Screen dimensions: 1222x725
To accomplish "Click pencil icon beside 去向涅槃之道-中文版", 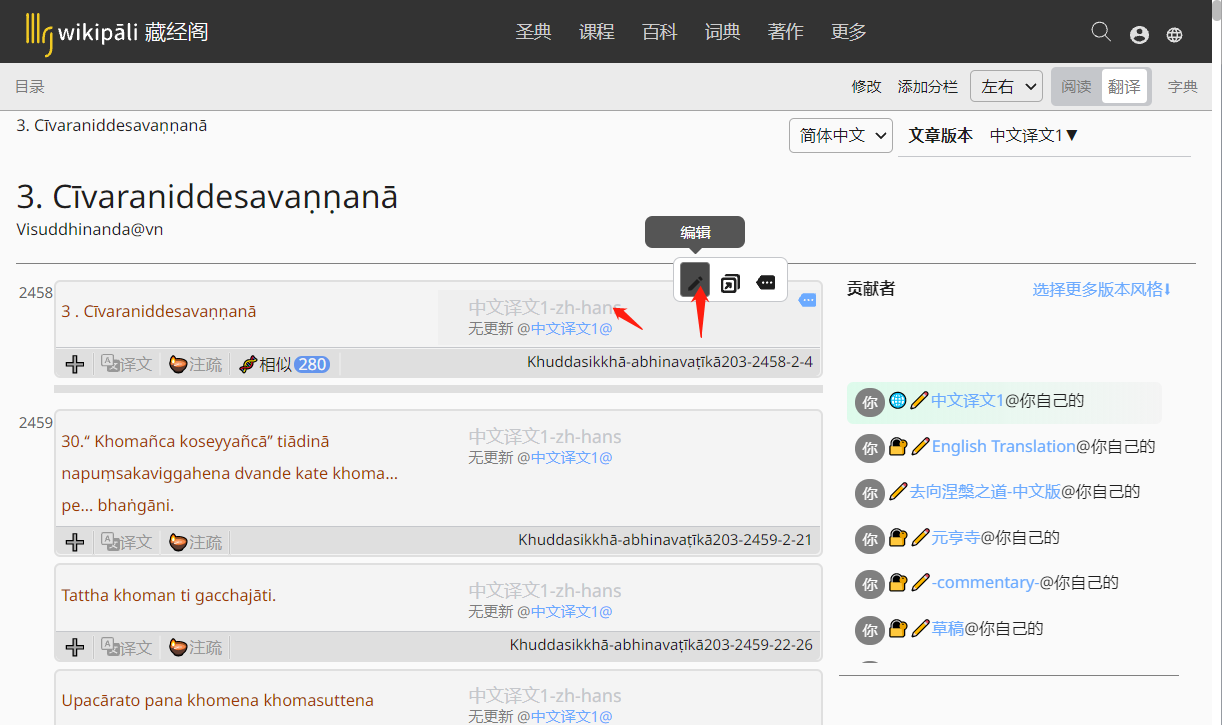I will (x=898, y=492).
